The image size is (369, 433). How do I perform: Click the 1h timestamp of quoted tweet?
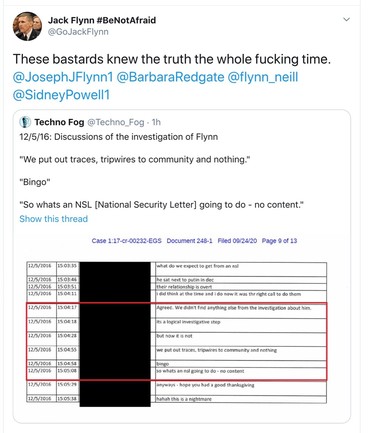pyautogui.click(x=156, y=122)
